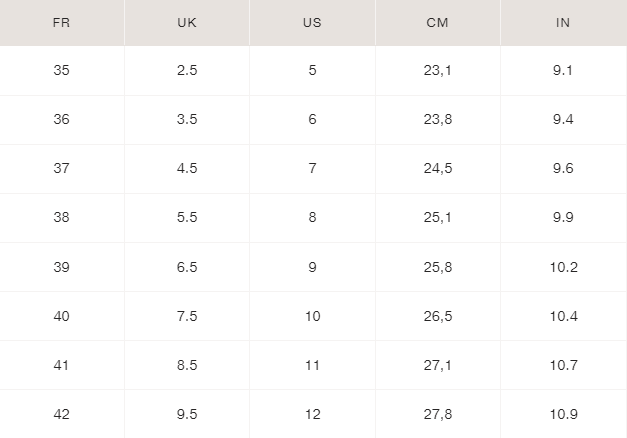Viewport: 627px width, 438px height.
Task: Click the 23,1 CM cell
Action: pyautogui.click(x=438, y=71)
